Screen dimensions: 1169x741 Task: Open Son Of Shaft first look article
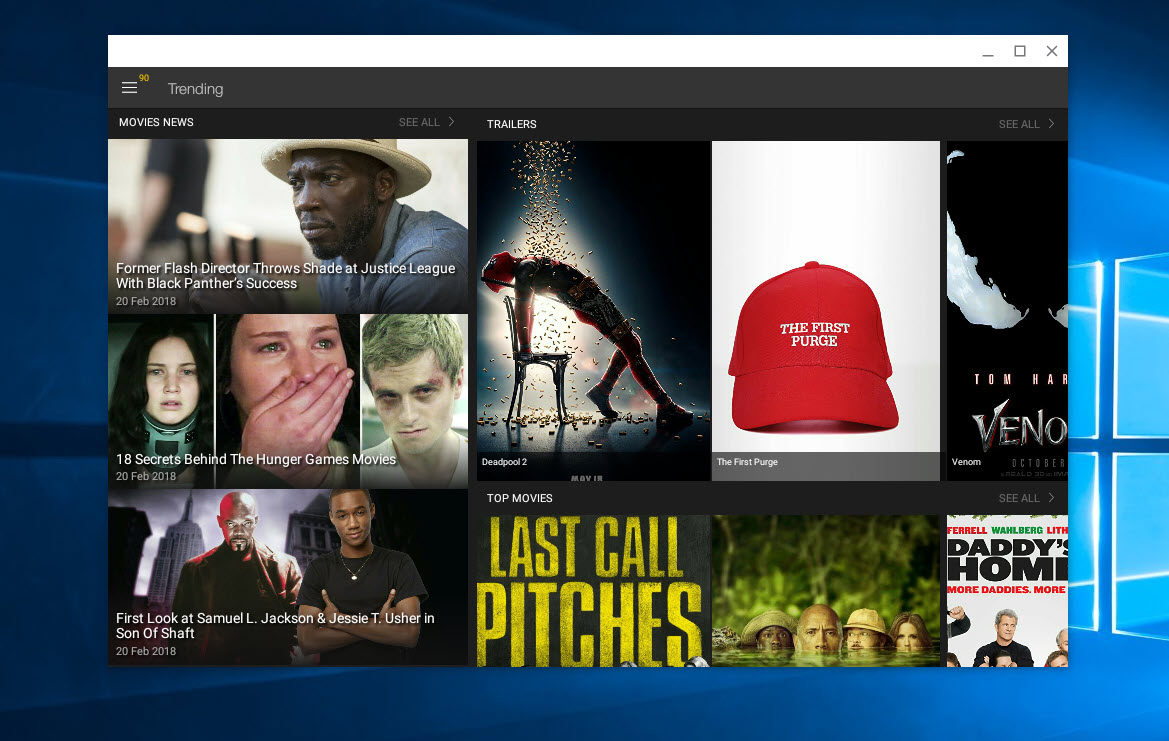point(288,577)
